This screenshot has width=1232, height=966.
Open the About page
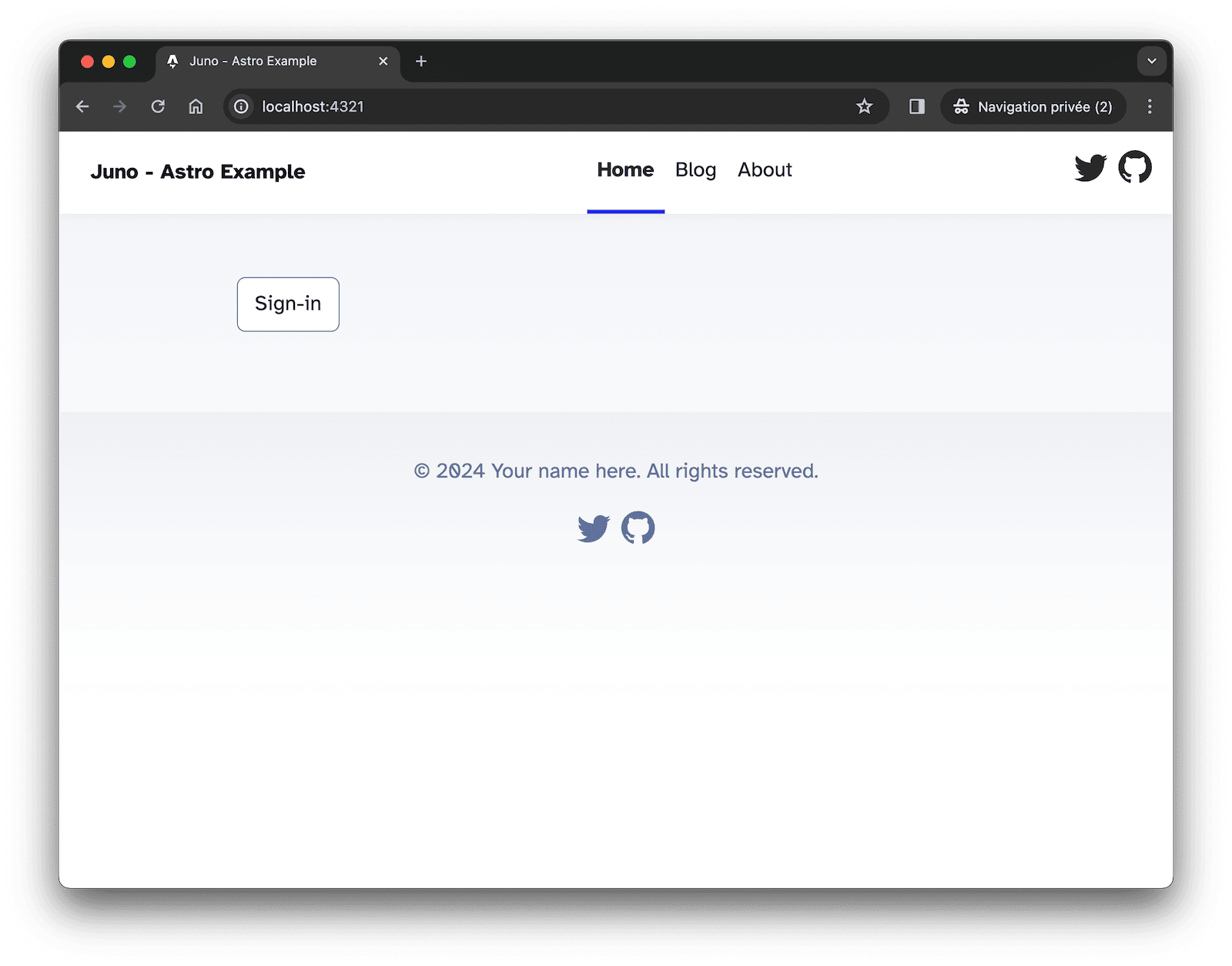764,169
